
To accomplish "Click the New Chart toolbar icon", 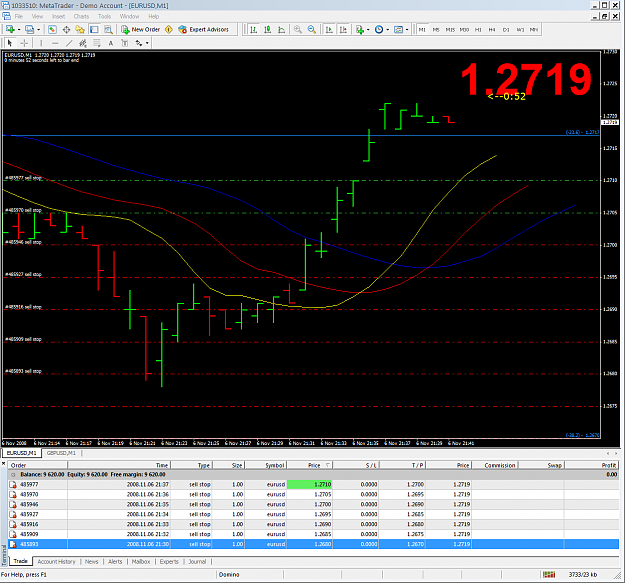I will (x=10, y=29).
